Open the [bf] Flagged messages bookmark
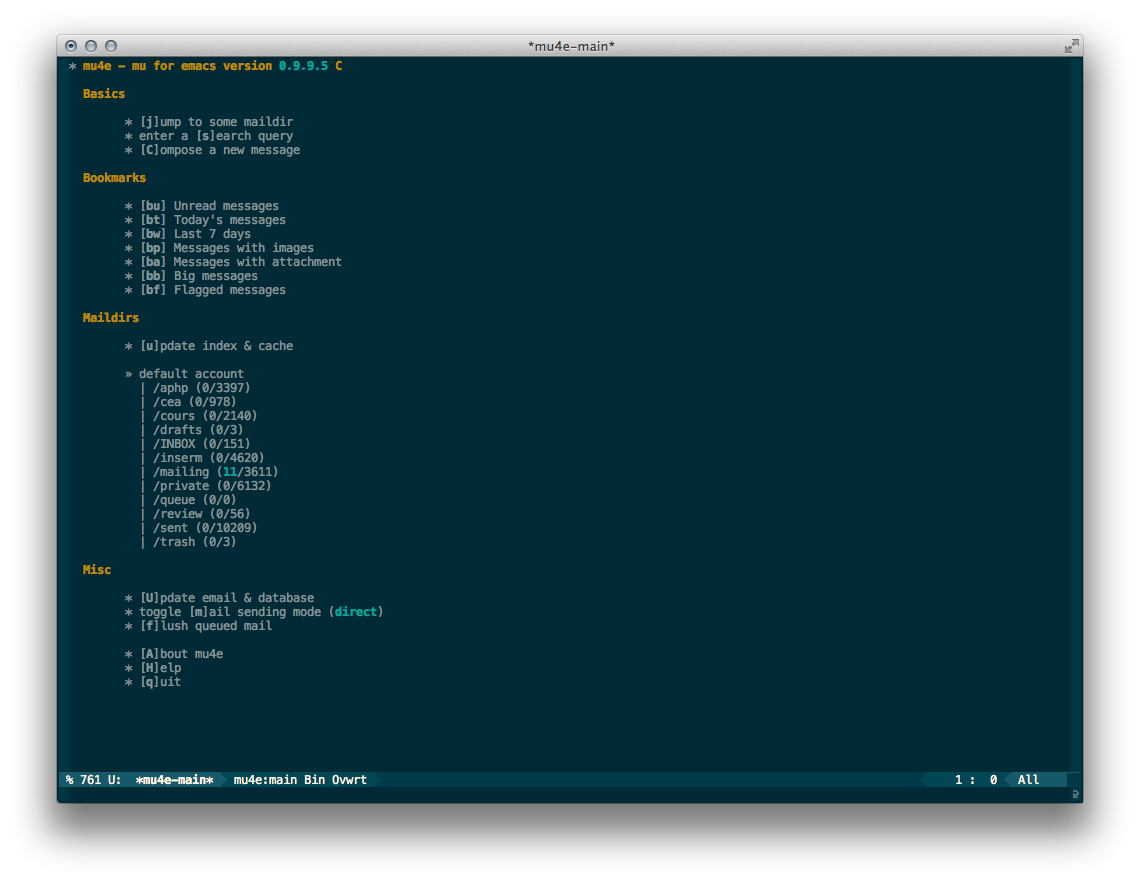Screen dimensions: 1140x882 212,289
